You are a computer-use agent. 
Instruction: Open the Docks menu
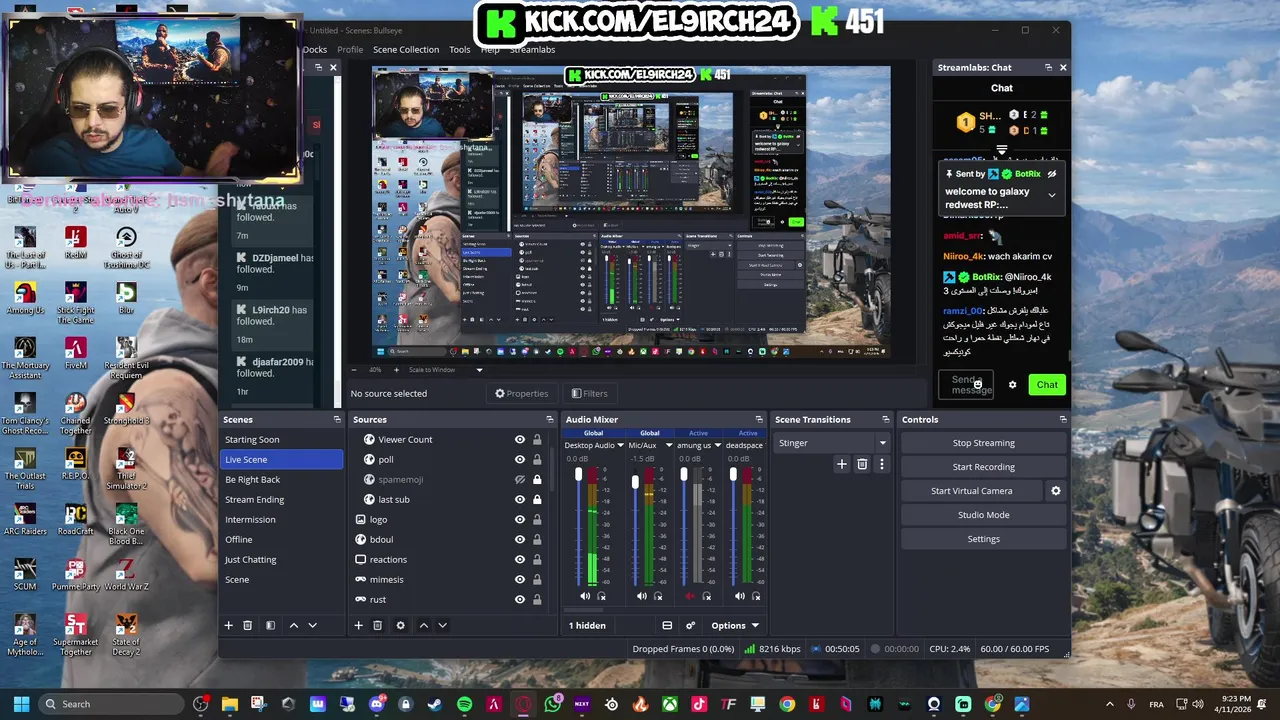tap(315, 49)
